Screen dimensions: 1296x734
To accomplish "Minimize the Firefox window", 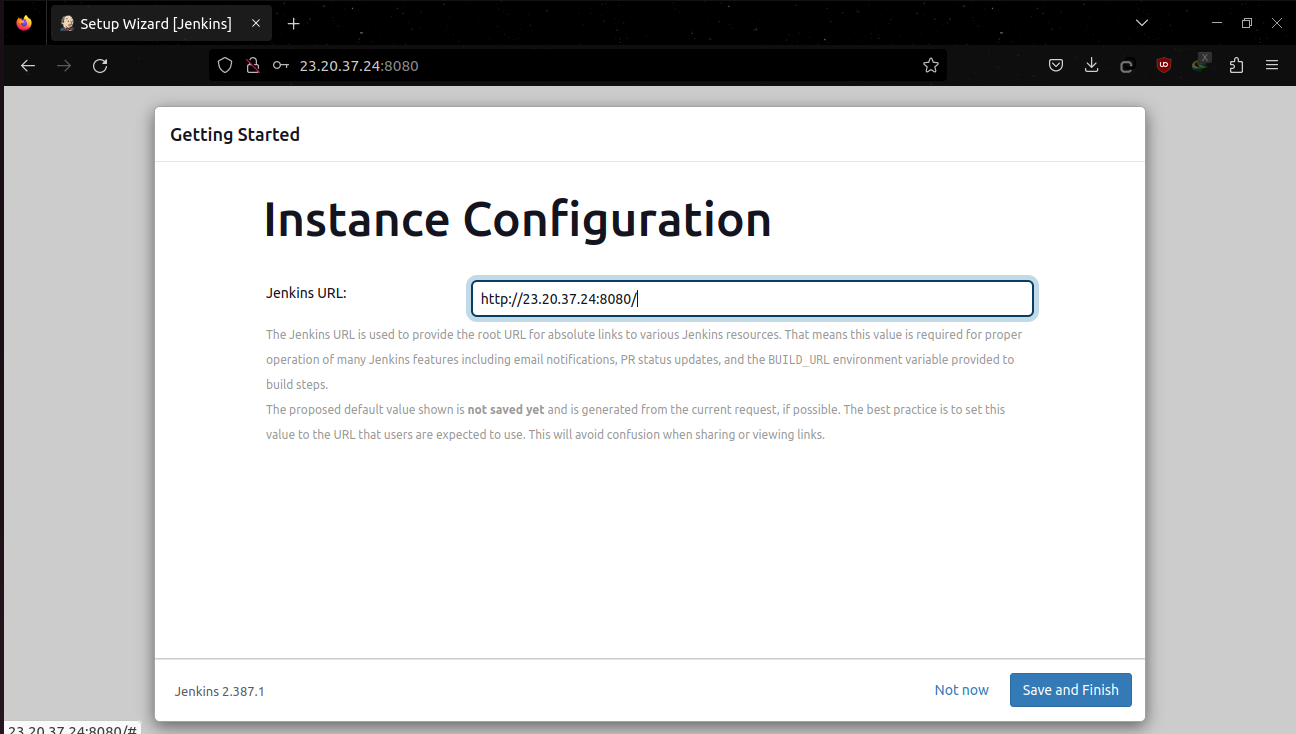I will click(x=1217, y=23).
